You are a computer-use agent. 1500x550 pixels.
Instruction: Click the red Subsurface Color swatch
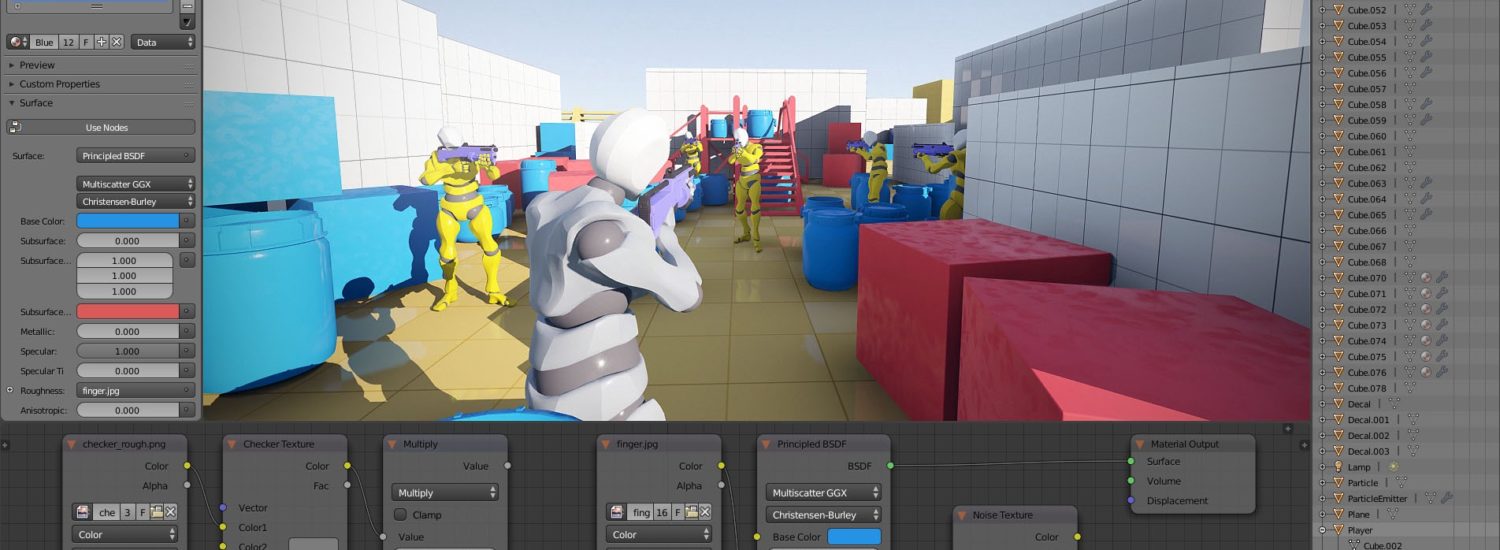[127, 311]
